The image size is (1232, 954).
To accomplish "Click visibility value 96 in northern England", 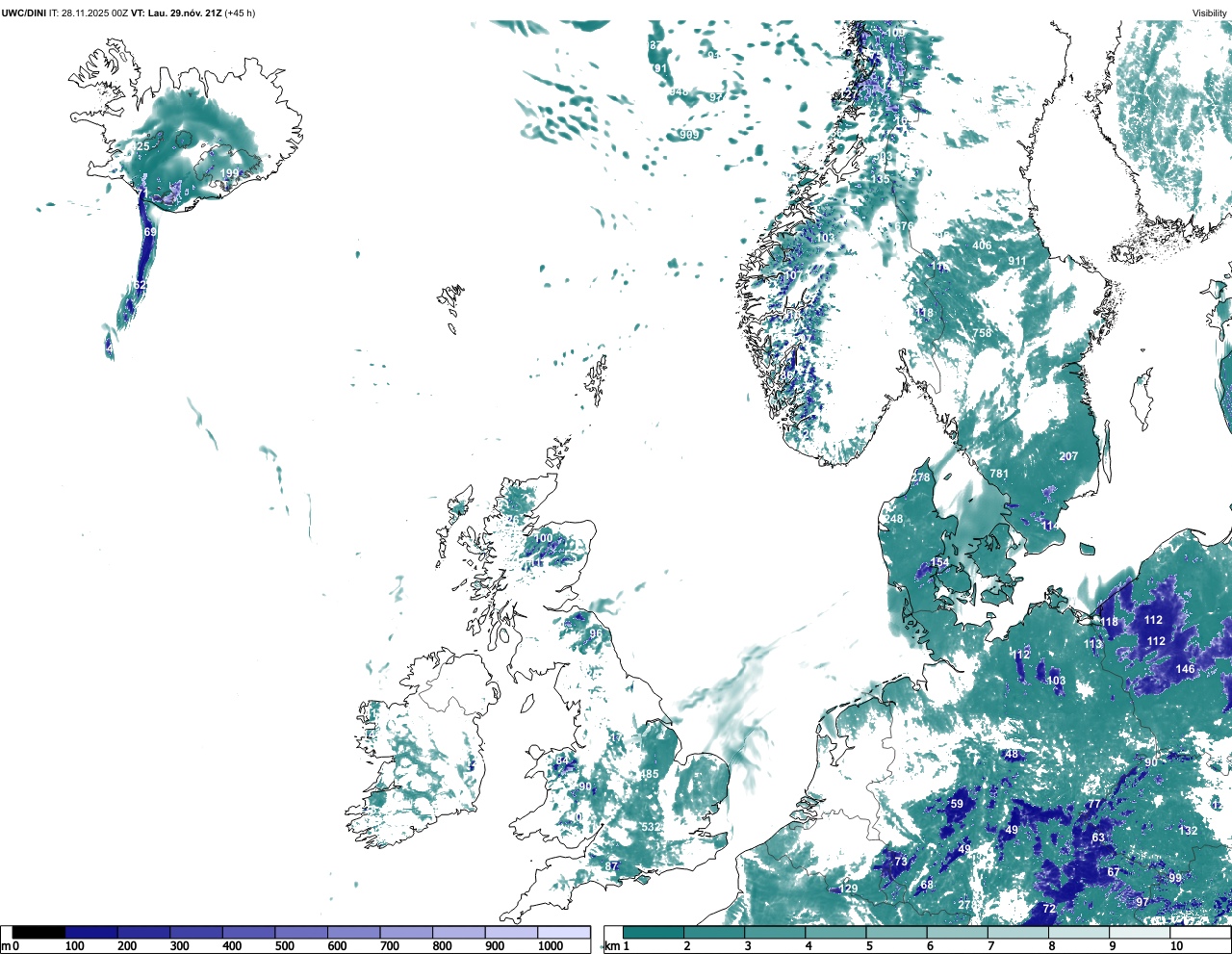I will (x=596, y=633).
